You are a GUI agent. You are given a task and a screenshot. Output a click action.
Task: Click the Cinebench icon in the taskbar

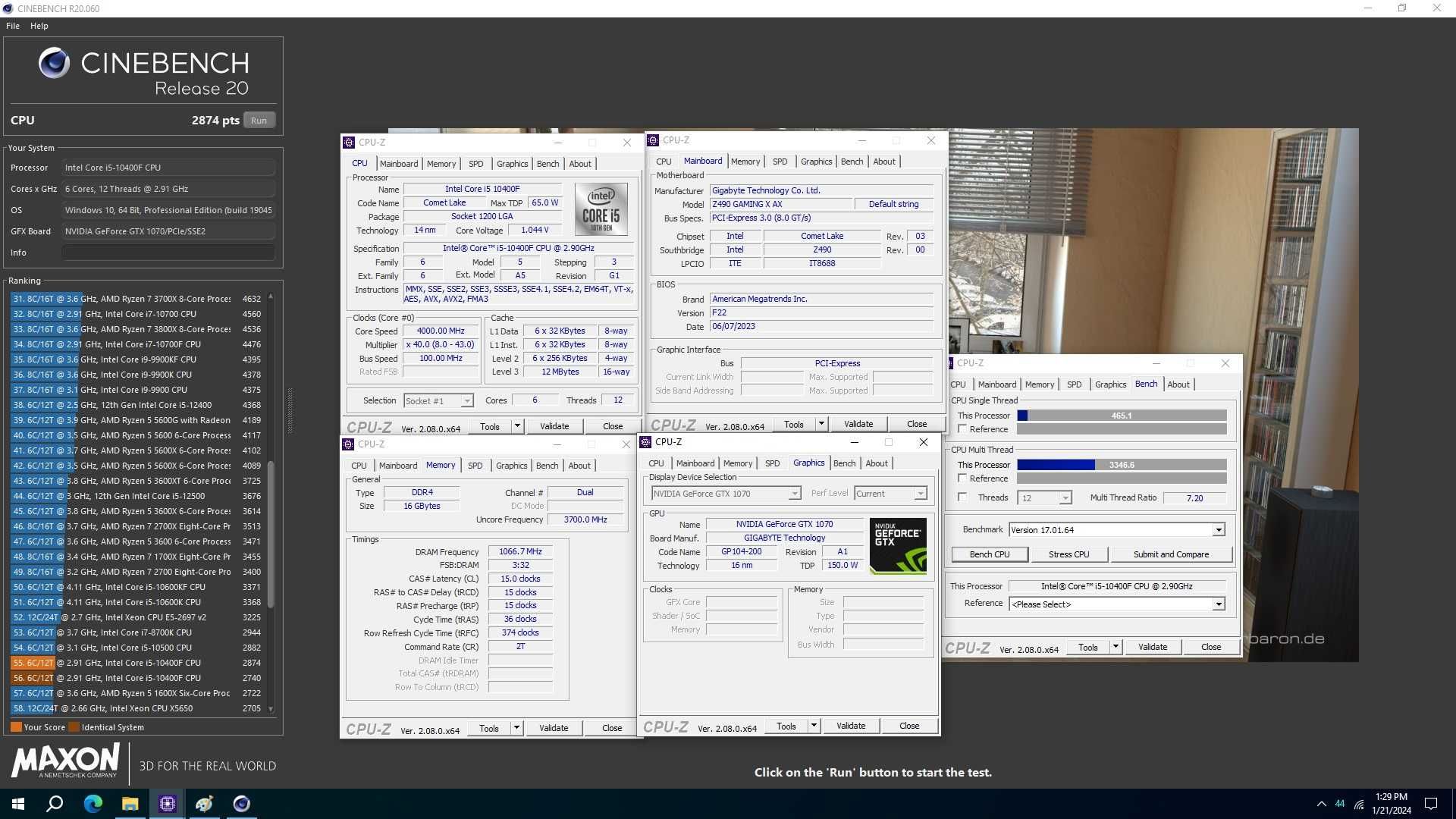(x=241, y=804)
